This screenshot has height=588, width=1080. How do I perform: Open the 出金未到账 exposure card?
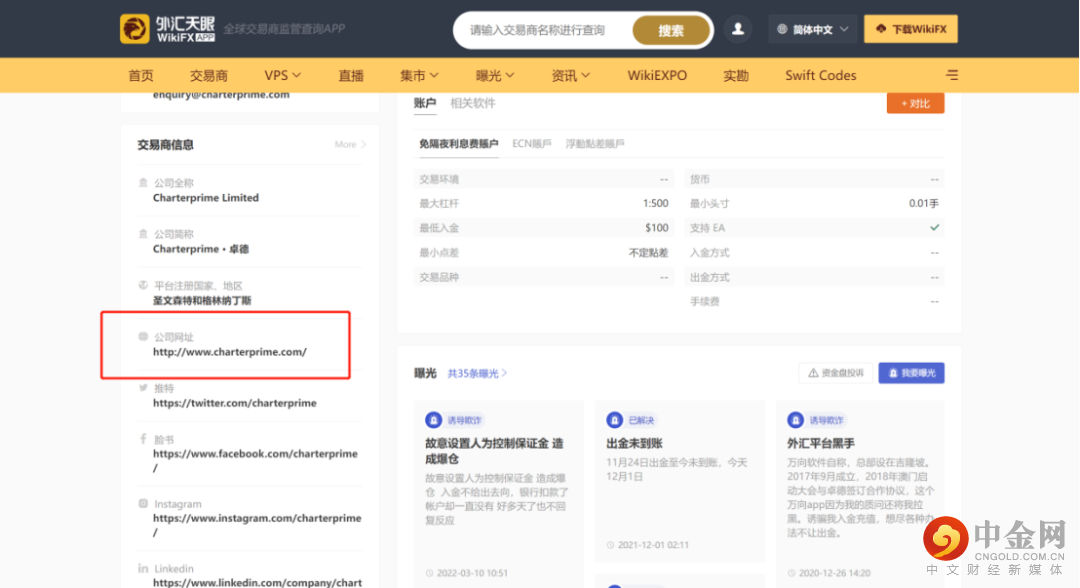[680, 481]
